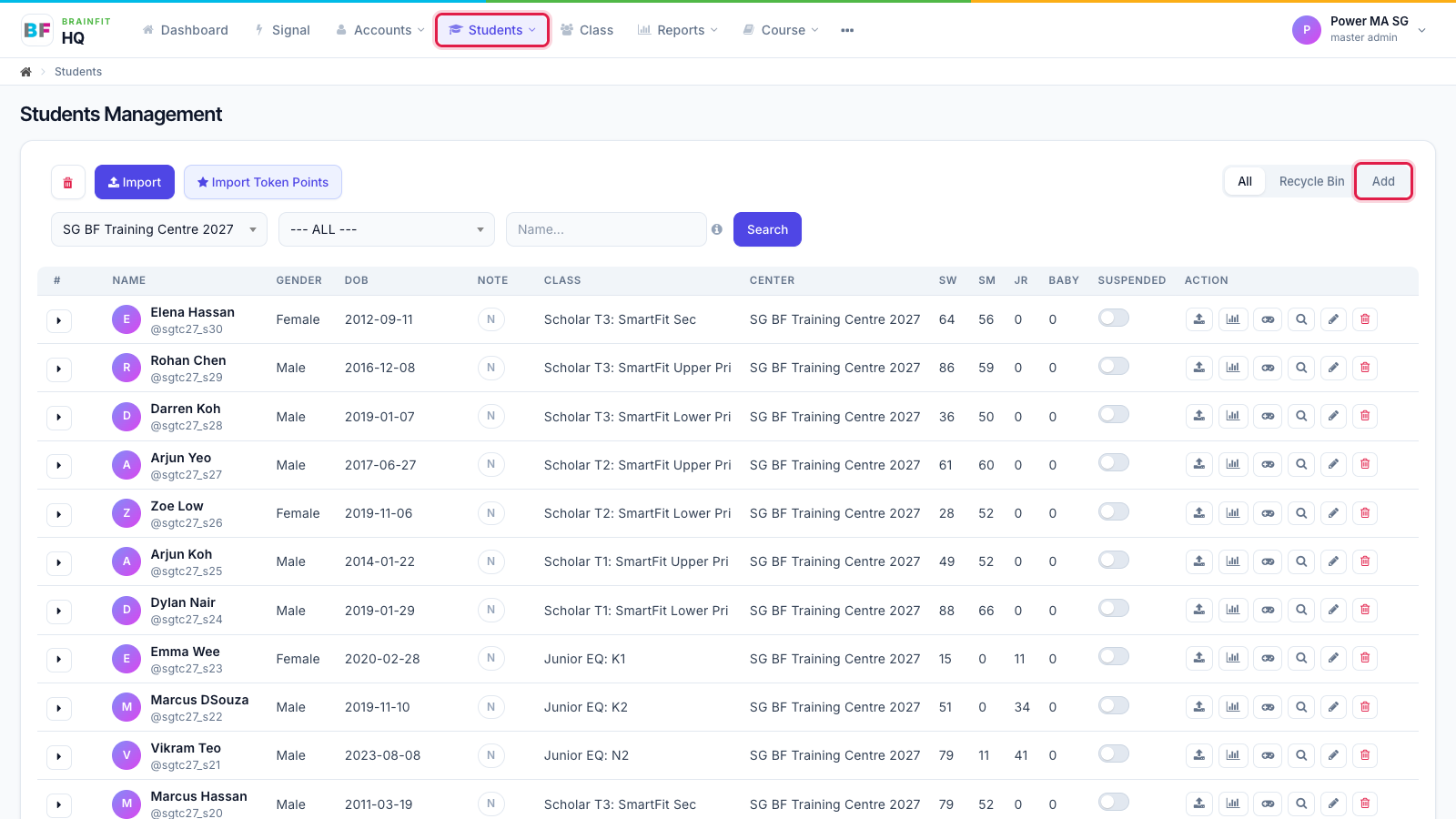Switch to Recycle Bin tab

pyautogui.click(x=1311, y=181)
